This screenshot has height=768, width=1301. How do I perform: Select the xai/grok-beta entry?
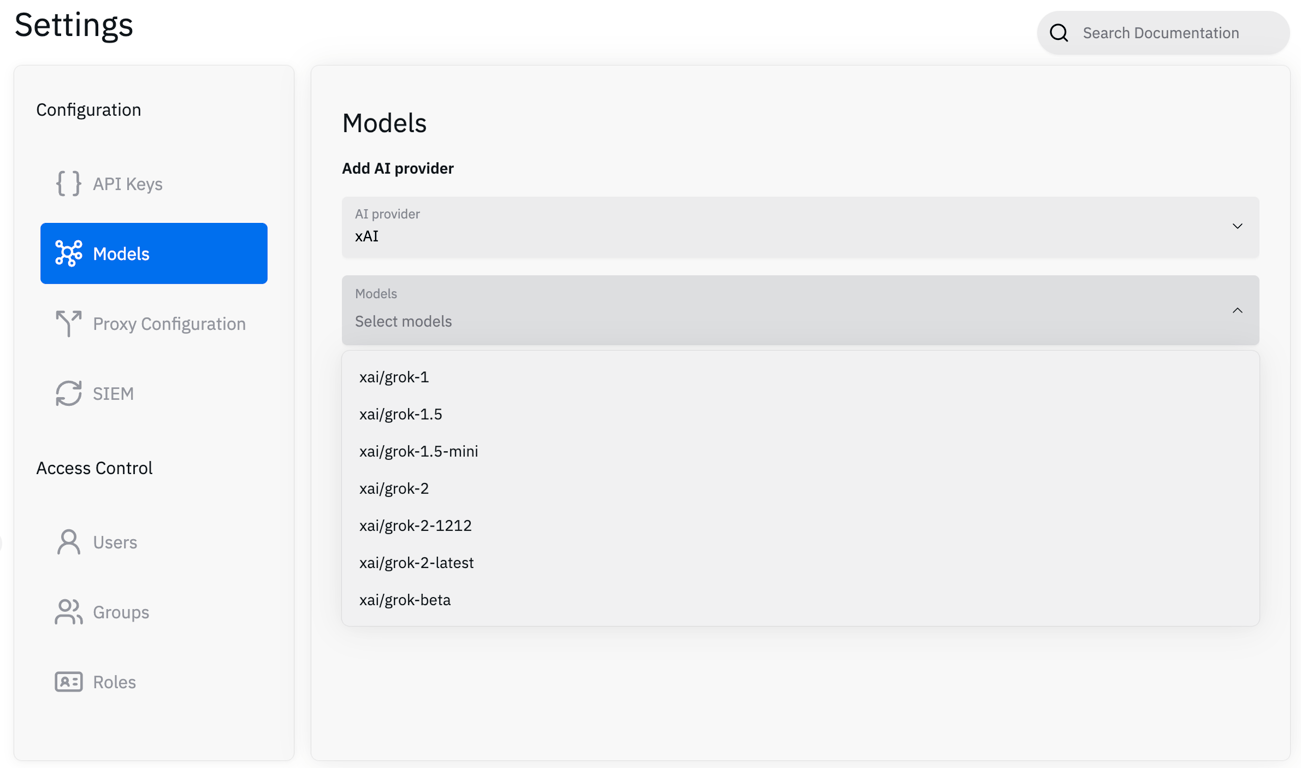click(x=405, y=600)
